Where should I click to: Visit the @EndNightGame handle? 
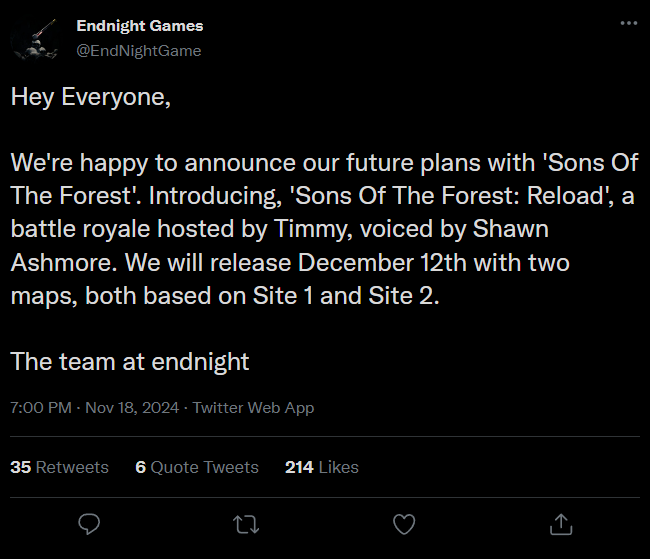click(138, 50)
